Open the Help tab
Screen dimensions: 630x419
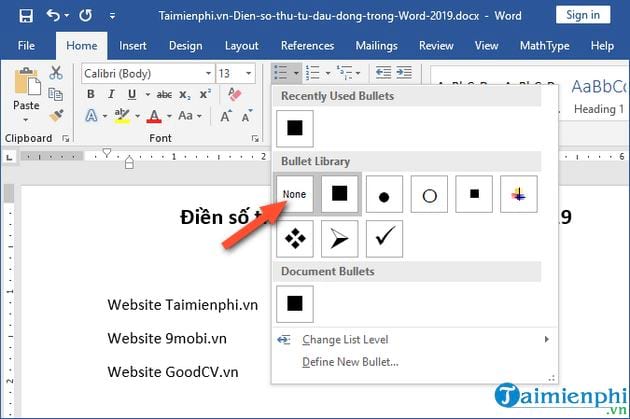[x=602, y=46]
